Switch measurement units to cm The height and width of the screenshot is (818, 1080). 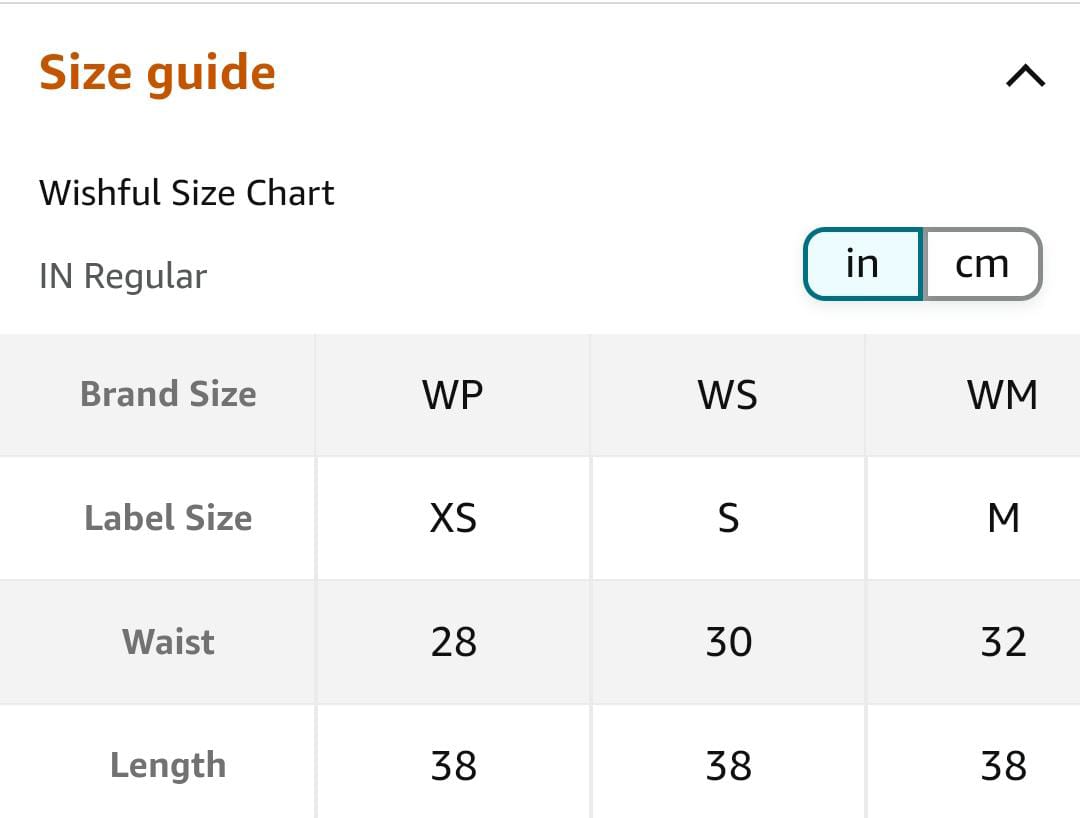[982, 264]
